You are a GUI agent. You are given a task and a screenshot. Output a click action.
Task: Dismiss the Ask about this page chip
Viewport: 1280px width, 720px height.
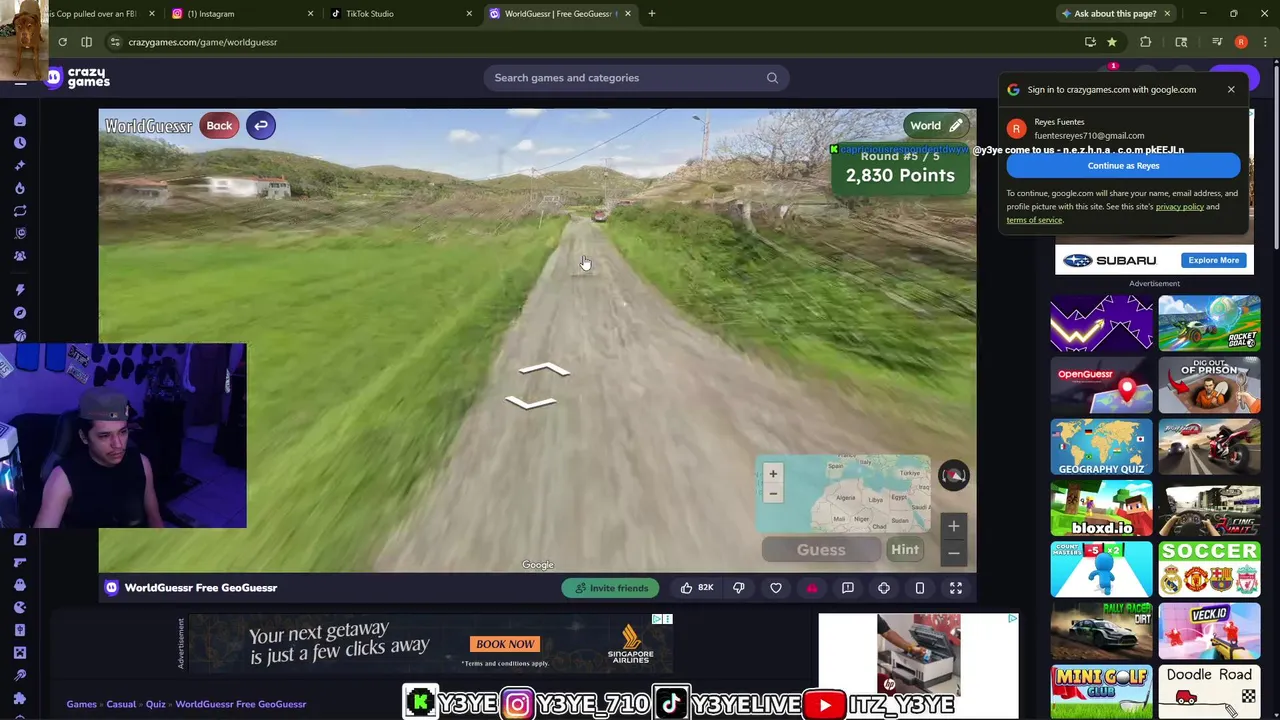point(1167,14)
